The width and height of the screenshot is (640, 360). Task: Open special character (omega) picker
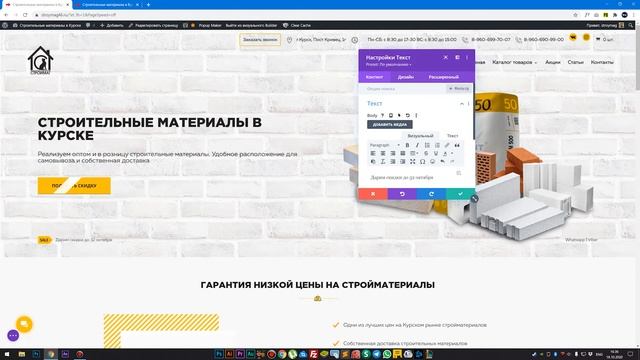coord(422,162)
